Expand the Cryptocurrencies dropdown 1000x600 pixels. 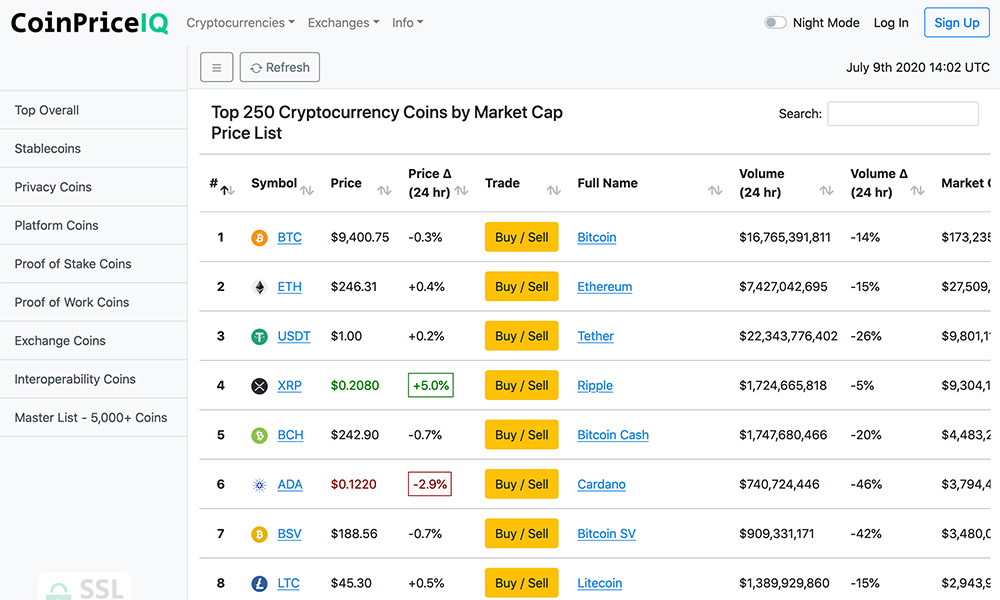click(240, 23)
